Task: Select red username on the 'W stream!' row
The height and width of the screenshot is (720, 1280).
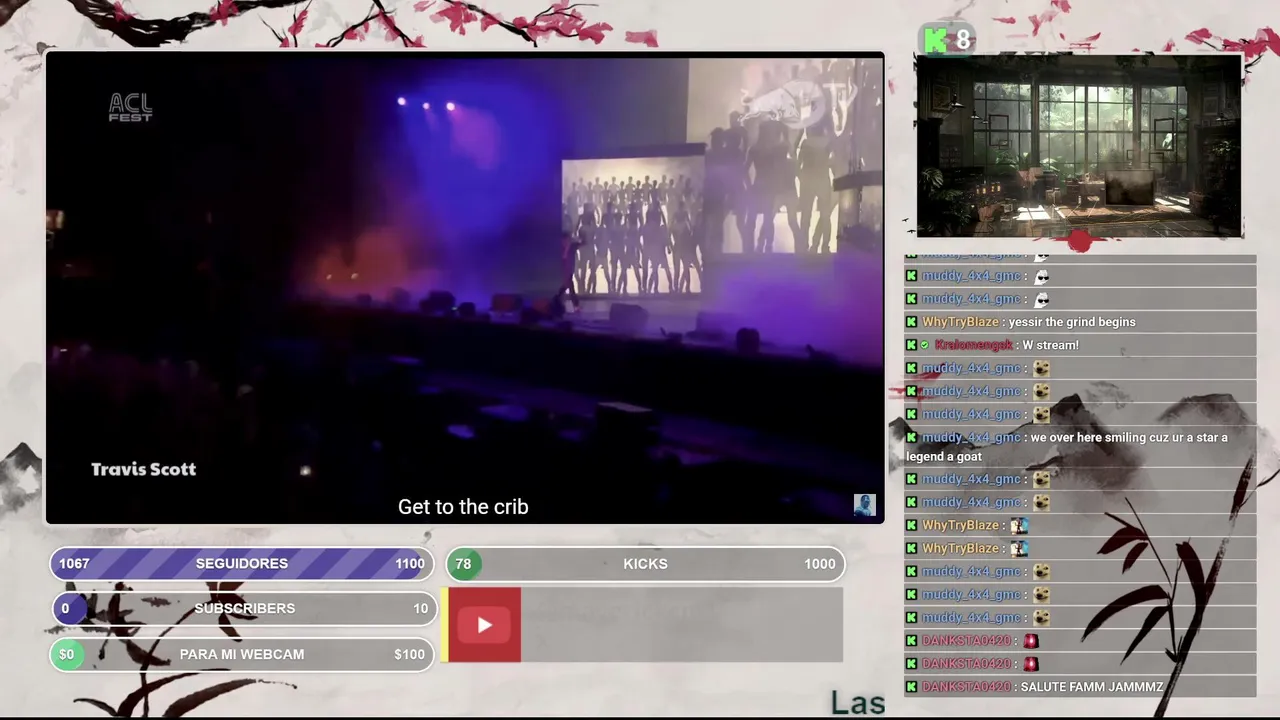Action: pos(973,345)
